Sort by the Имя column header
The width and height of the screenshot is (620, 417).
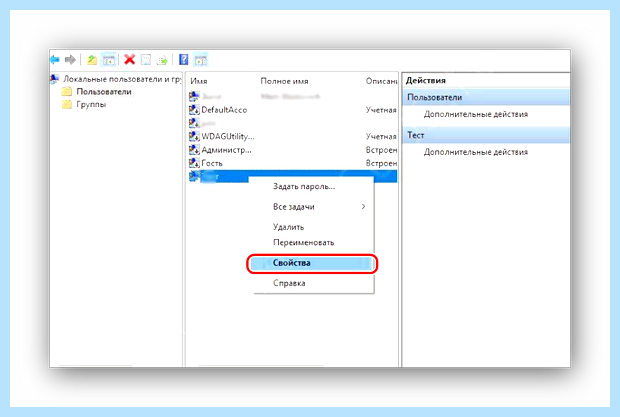coord(199,81)
